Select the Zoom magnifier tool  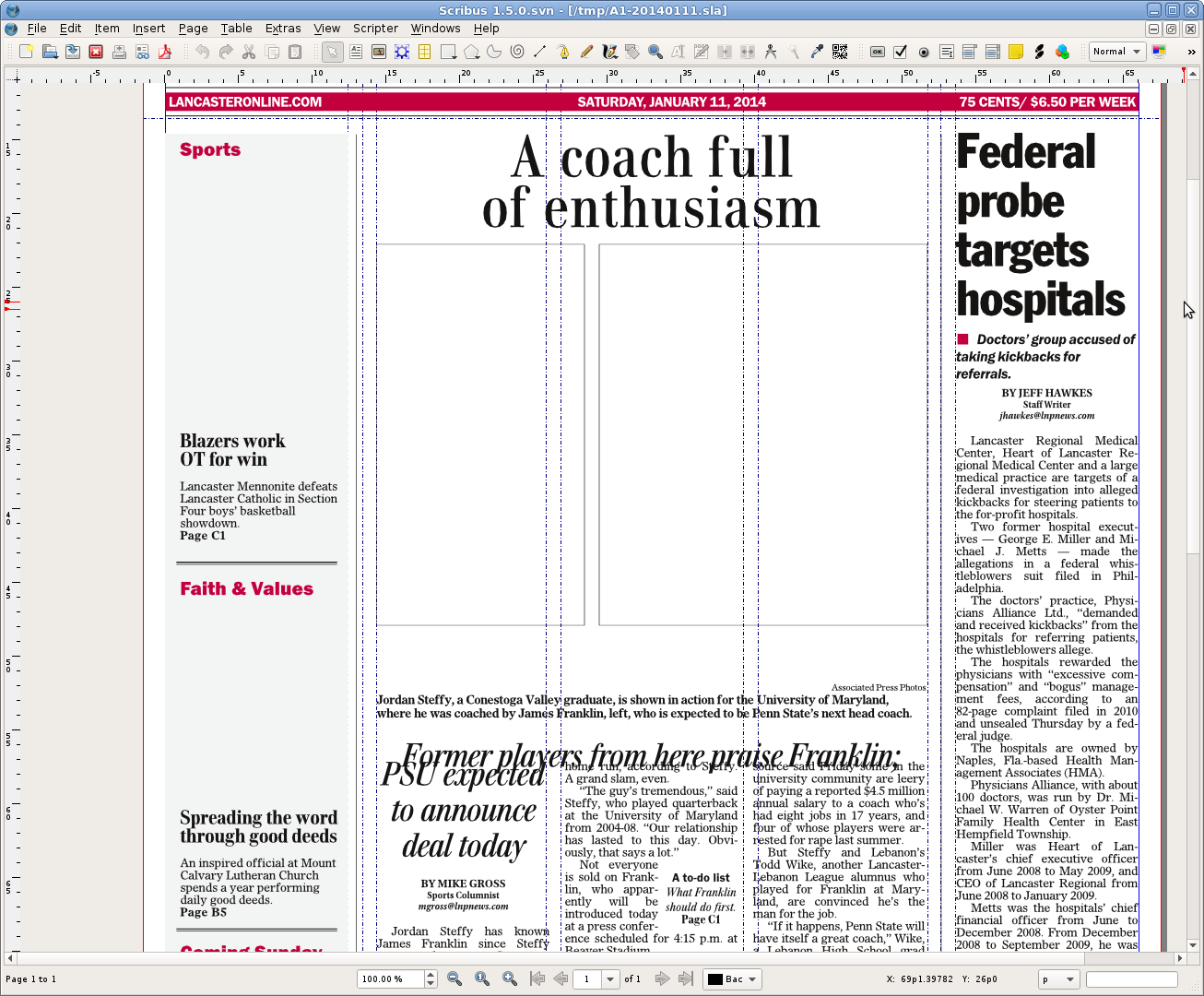pyautogui.click(x=655, y=53)
